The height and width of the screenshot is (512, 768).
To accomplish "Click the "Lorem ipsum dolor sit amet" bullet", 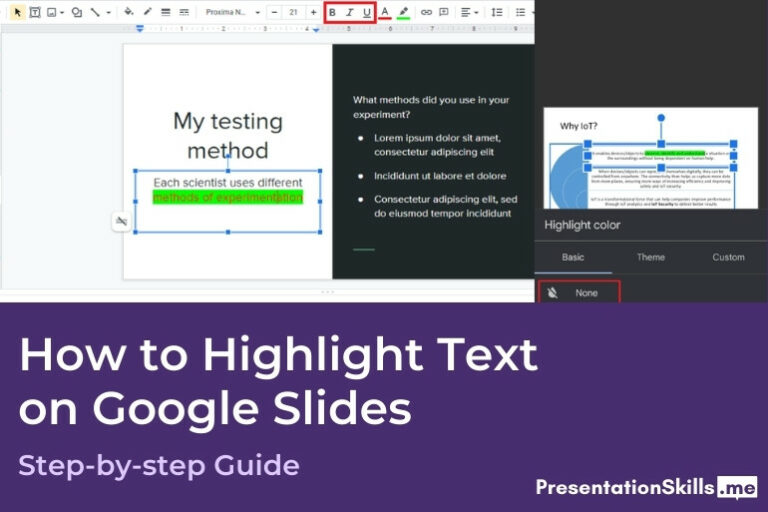I will [x=437, y=145].
